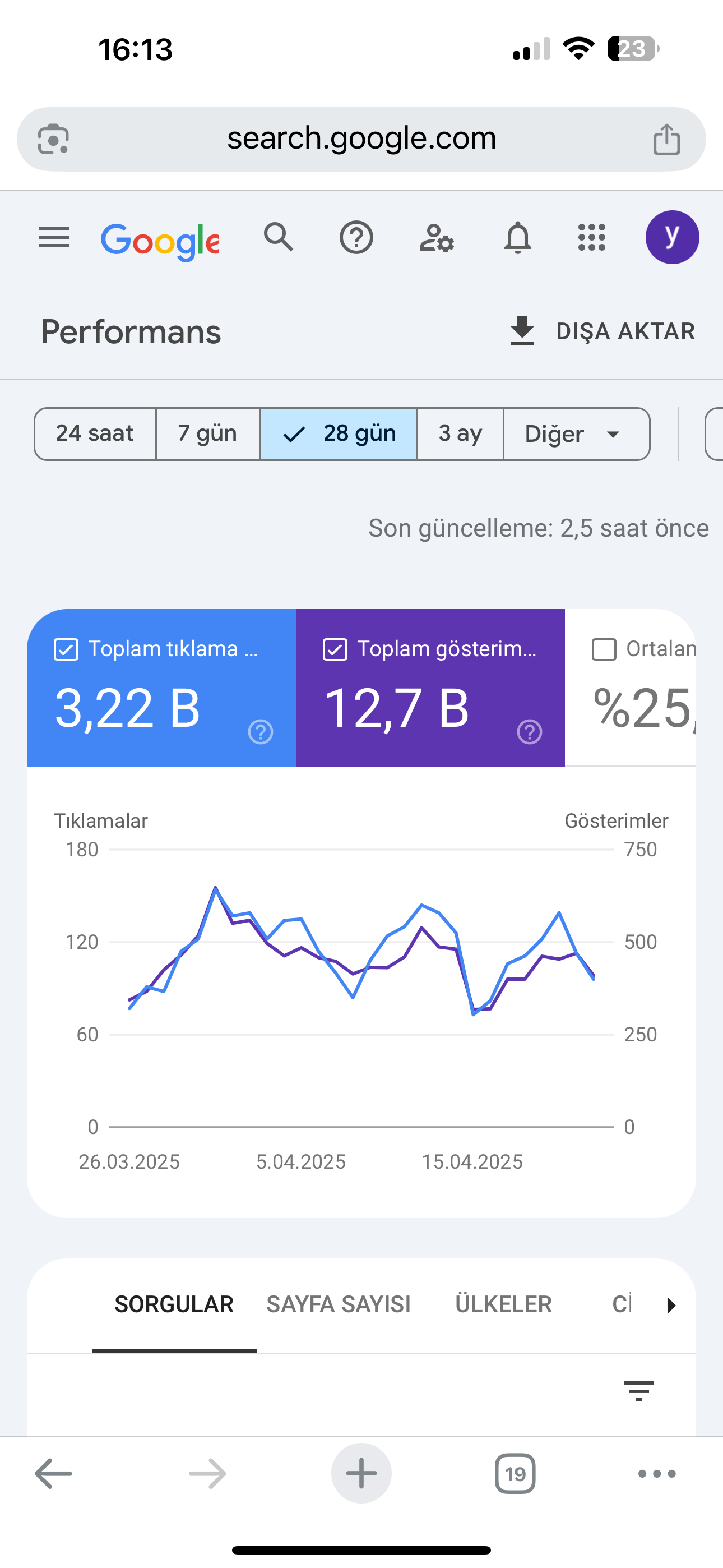Tap the search magnifier icon
This screenshot has width=723, height=1568.
pyautogui.click(x=279, y=237)
